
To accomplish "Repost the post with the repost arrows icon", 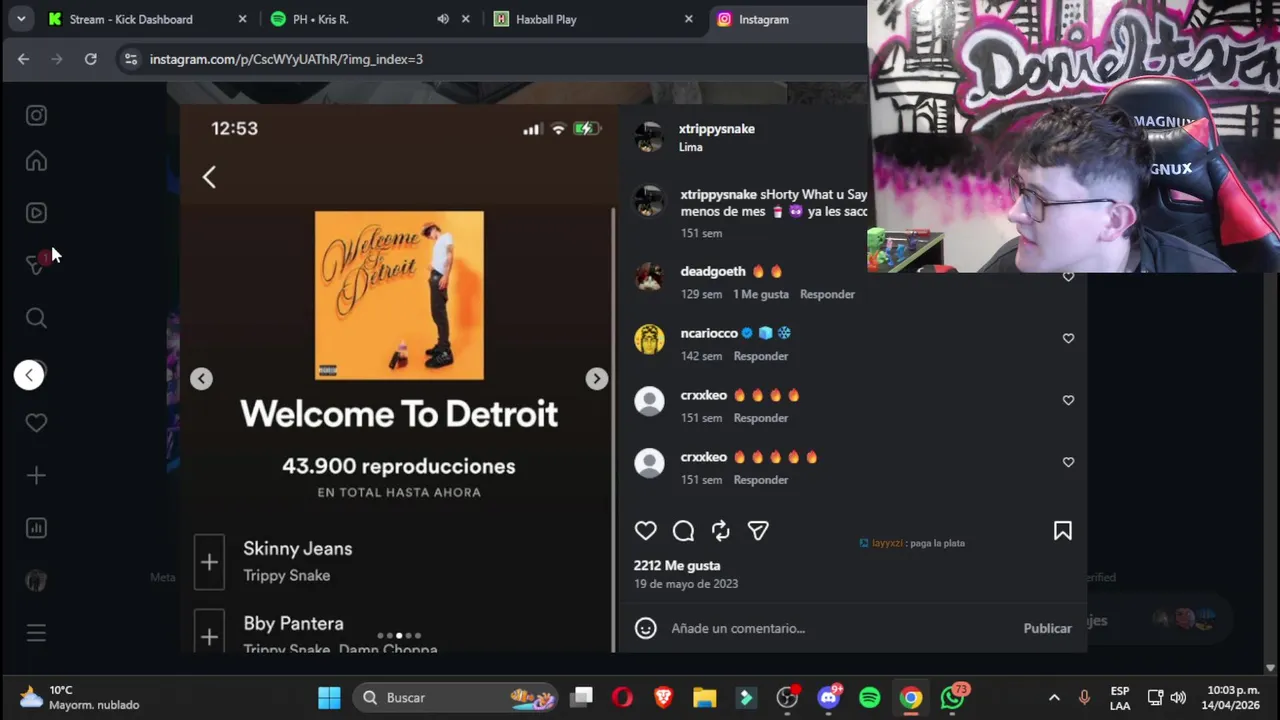I will tap(721, 531).
